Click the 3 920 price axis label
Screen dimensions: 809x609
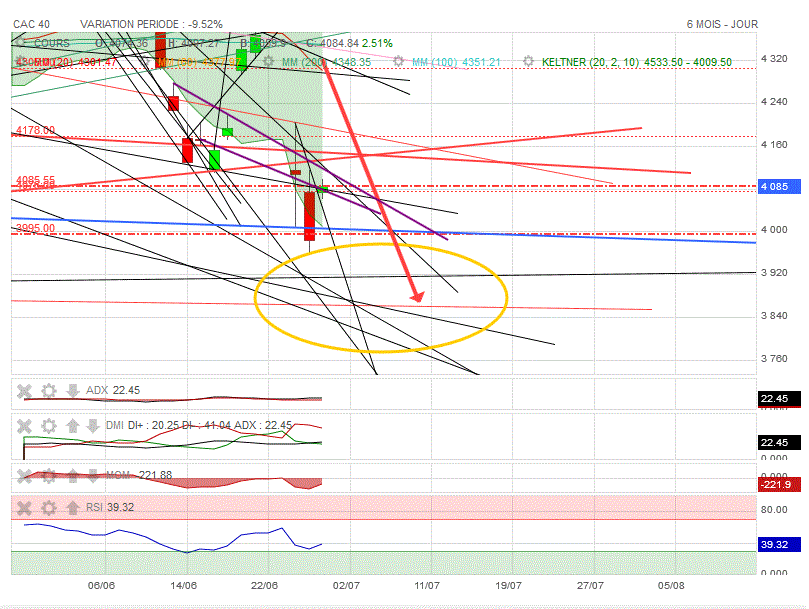774,273
